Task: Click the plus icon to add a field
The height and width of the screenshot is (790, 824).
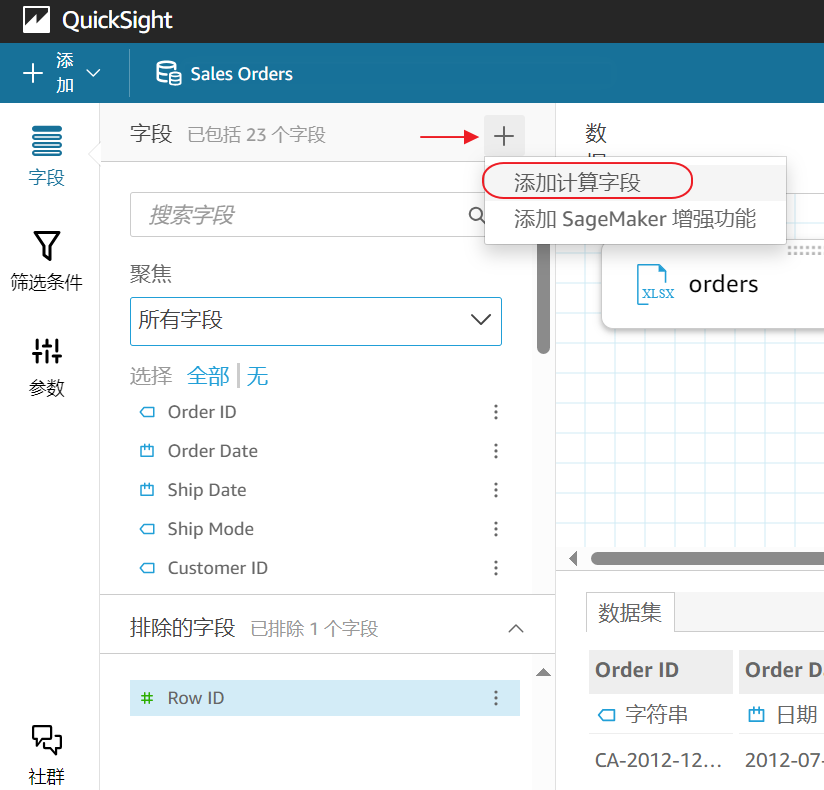Action: point(504,136)
